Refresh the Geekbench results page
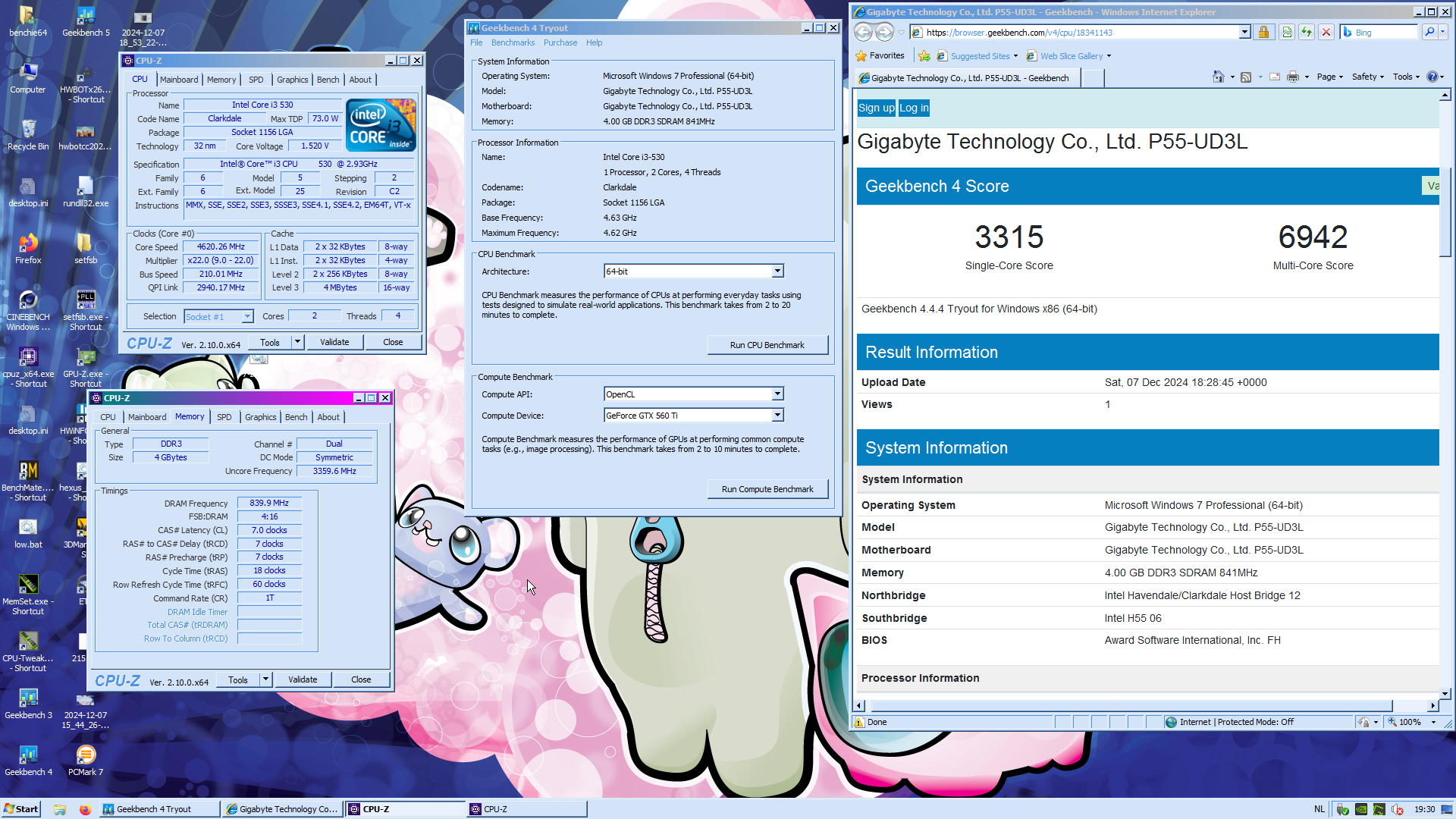Image resolution: width=1456 pixels, height=819 pixels. (x=1307, y=32)
